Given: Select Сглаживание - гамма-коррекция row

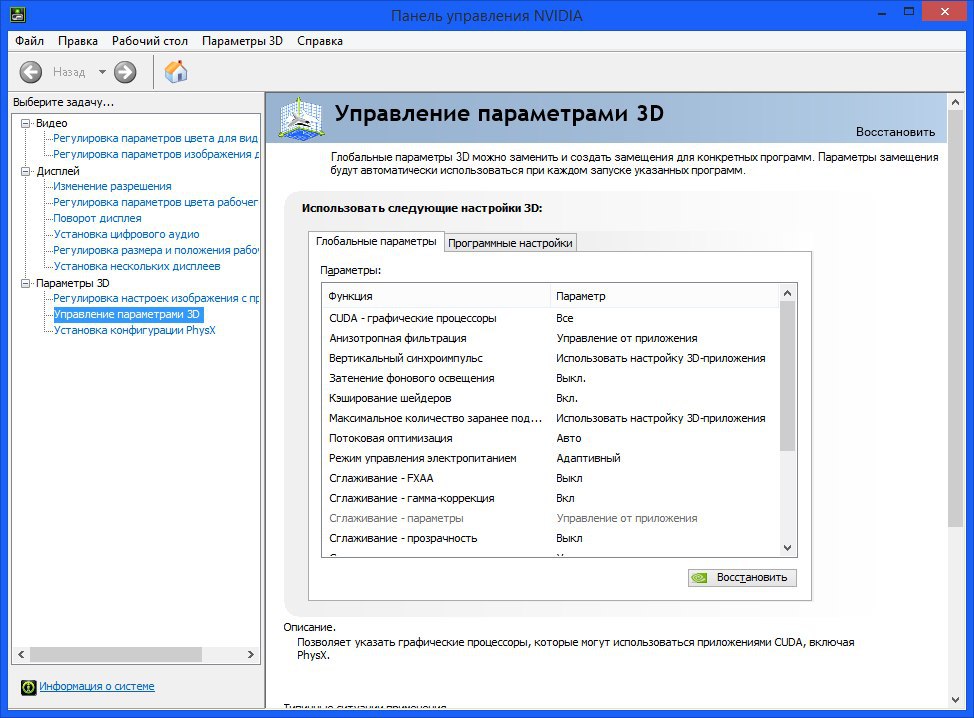Looking at the screenshot, I should (x=550, y=498).
